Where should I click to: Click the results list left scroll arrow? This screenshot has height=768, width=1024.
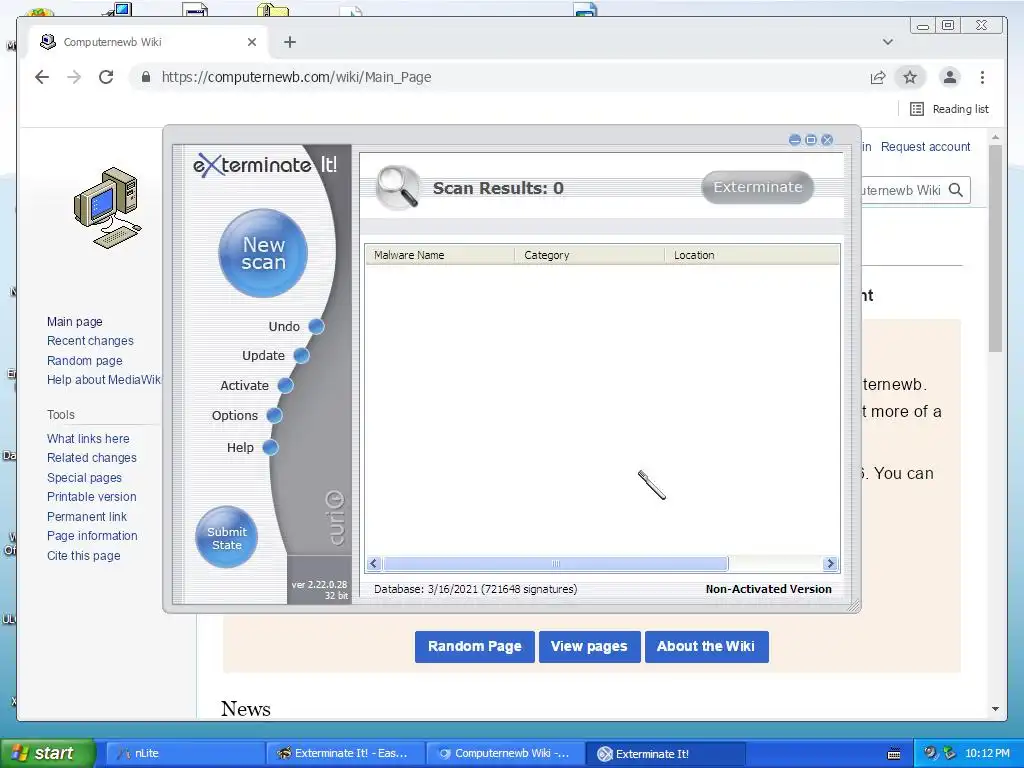(374, 564)
